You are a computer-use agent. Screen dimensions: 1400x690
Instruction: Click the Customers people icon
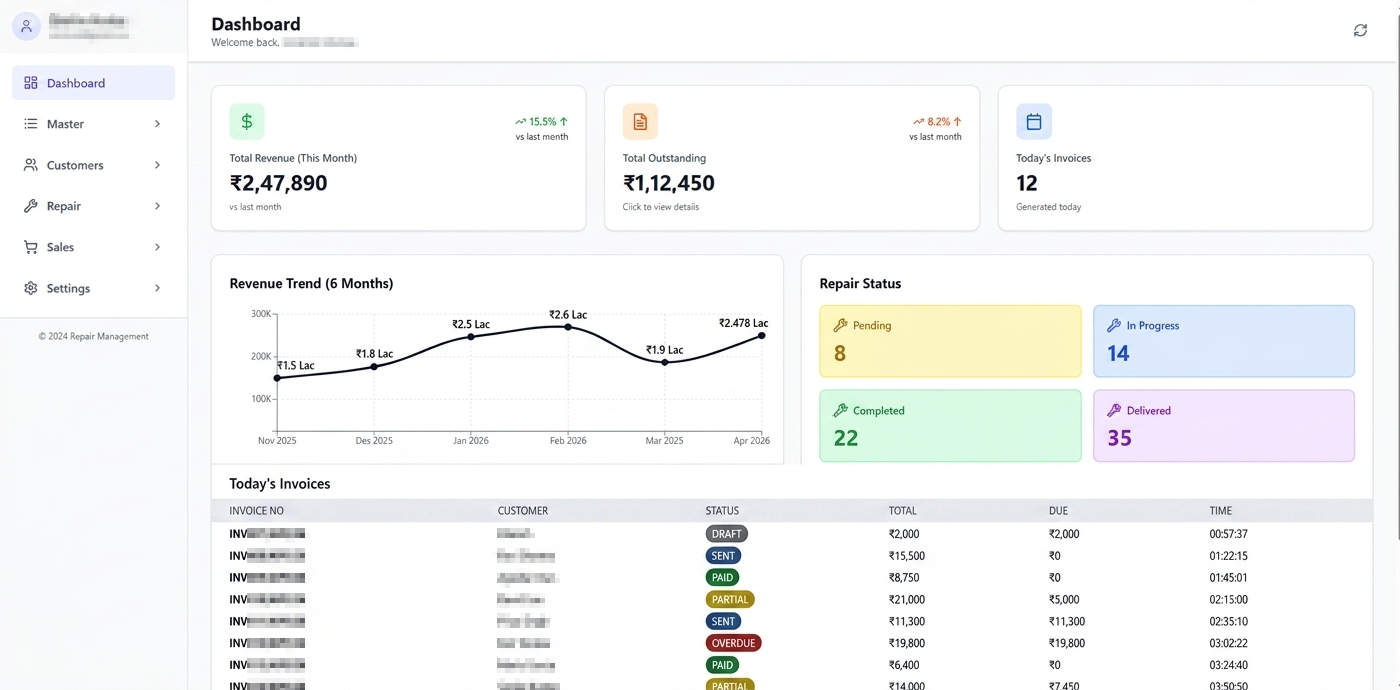point(31,165)
